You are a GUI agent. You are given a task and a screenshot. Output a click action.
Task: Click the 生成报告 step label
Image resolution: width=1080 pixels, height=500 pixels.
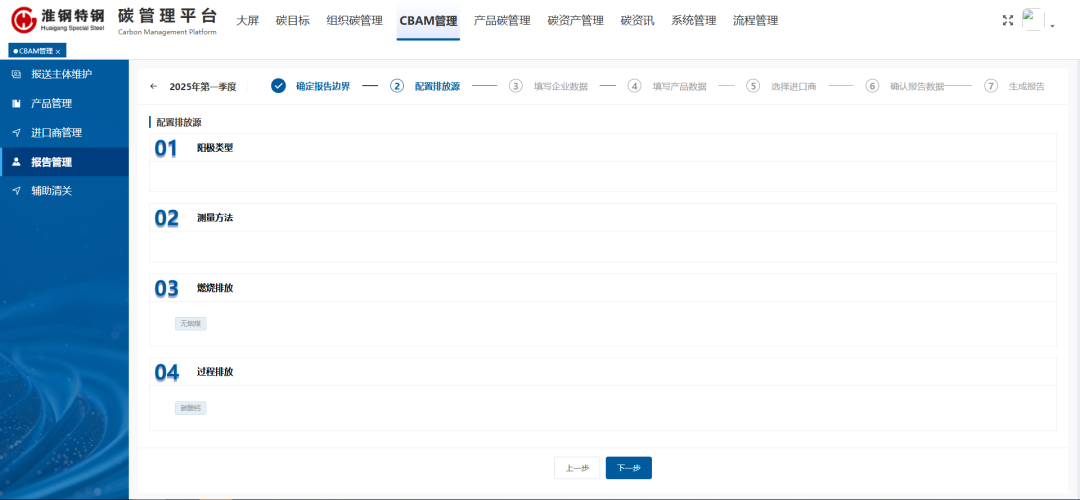[x=1027, y=86]
